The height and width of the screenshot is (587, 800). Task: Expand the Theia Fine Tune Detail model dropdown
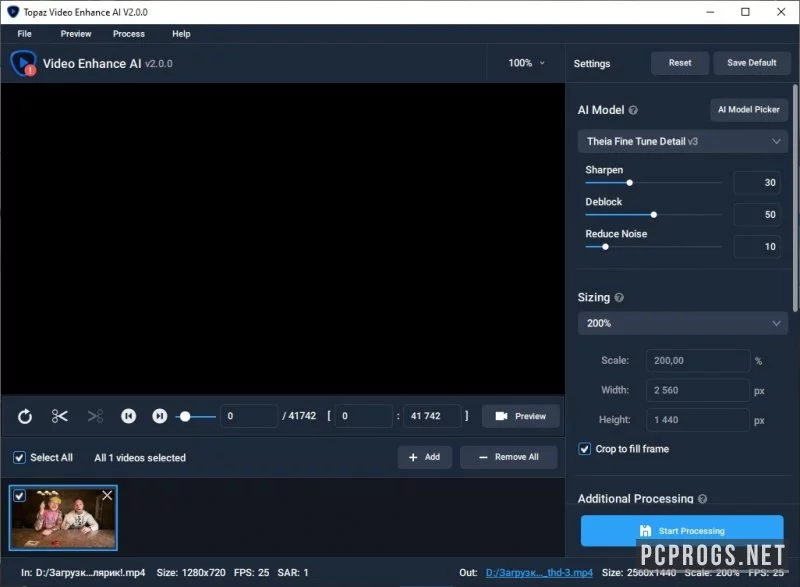pos(683,141)
